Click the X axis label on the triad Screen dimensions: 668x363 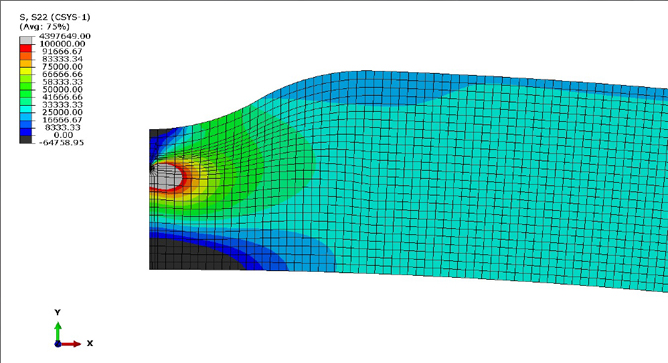pos(90,343)
